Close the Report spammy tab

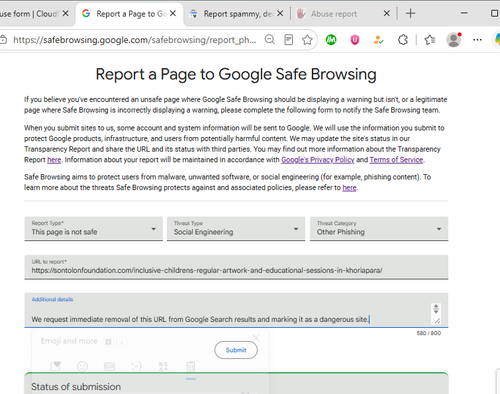(x=280, y=14)
